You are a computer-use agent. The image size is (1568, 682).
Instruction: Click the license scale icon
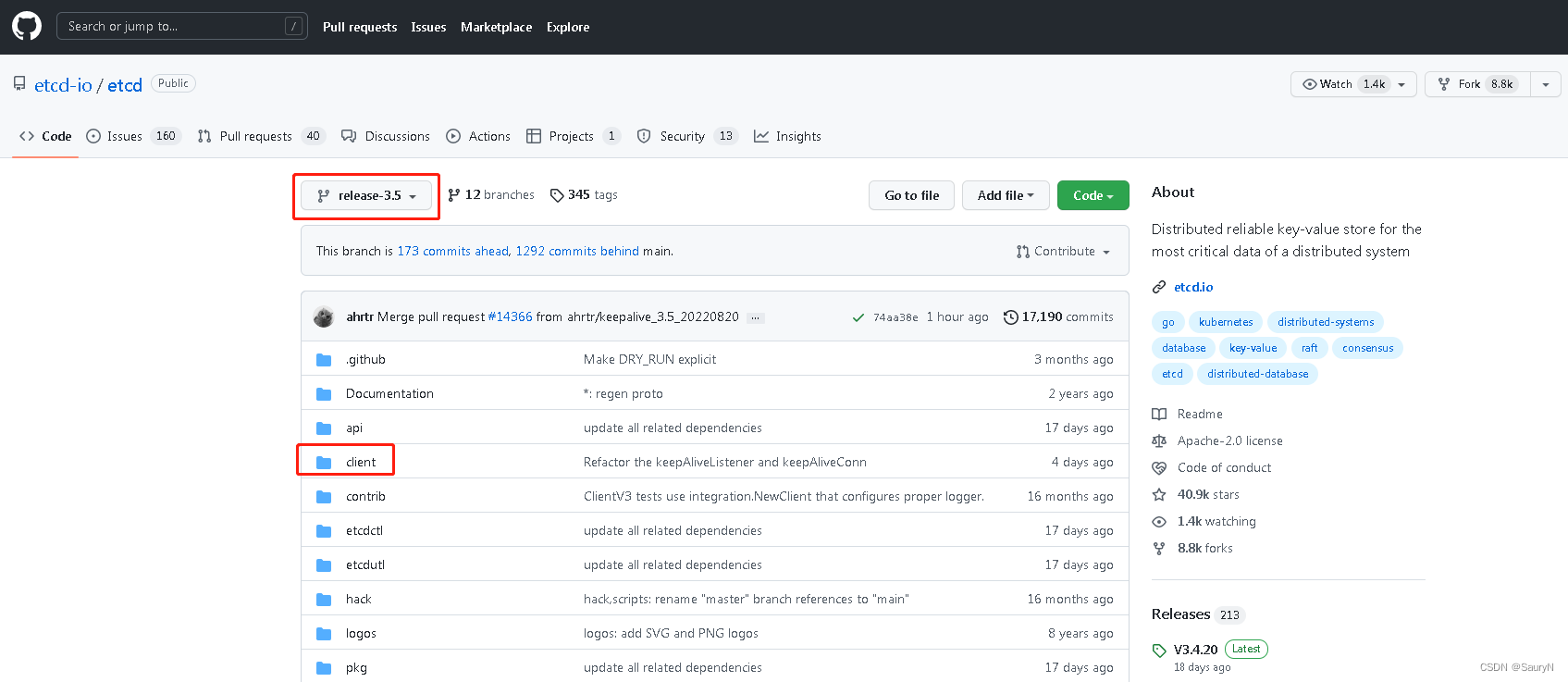(x=1159, y=441)
